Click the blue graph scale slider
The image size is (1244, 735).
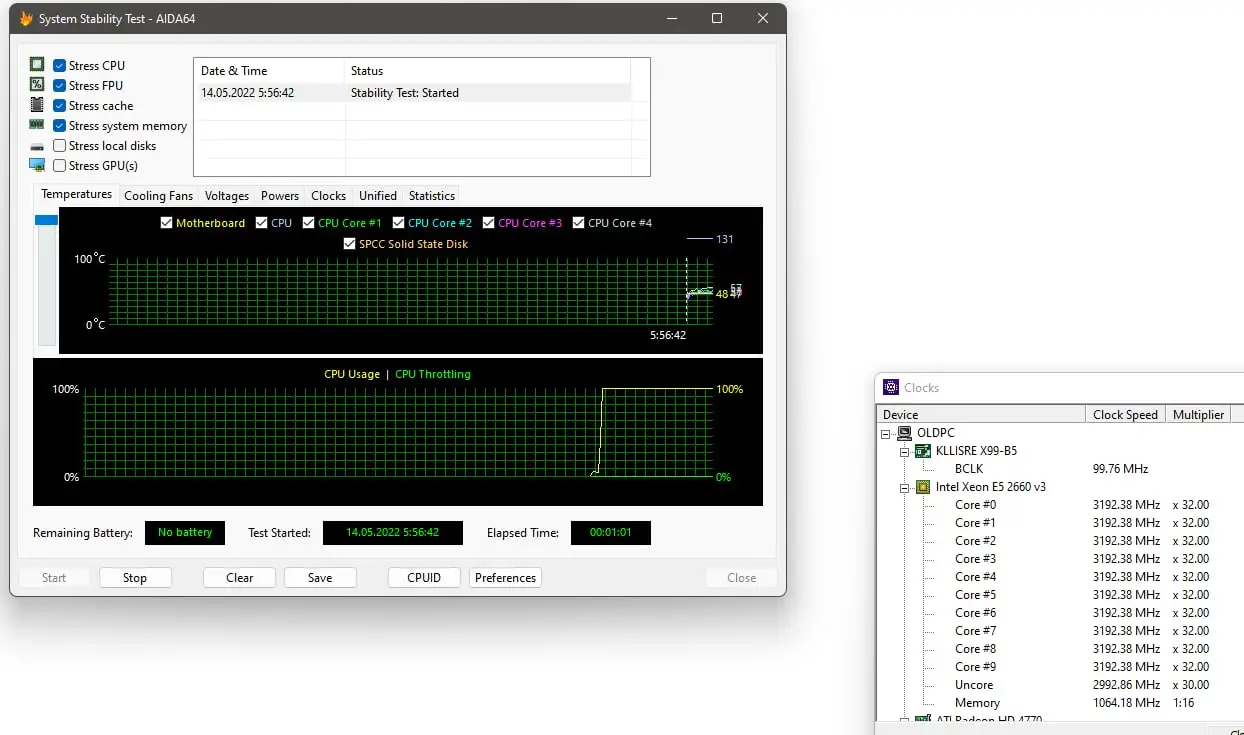[46, 220]
